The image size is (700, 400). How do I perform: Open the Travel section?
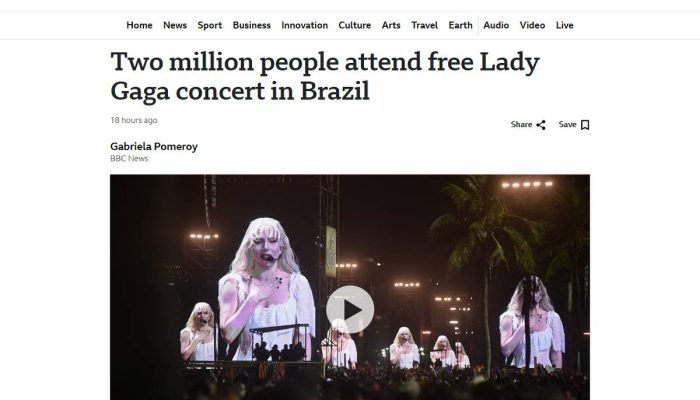pyautogui.click(x=425, y=25)
